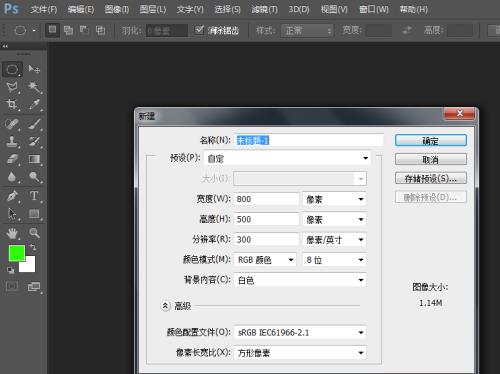Select the Rectangle shape tool

click(34, 214)
